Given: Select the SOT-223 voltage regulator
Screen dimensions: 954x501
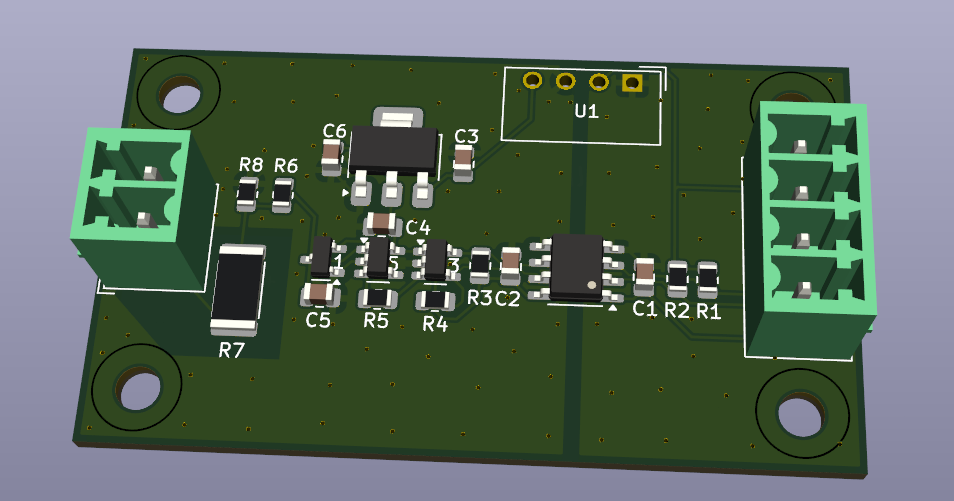Looking at the screenshot, I should point(392,152).
